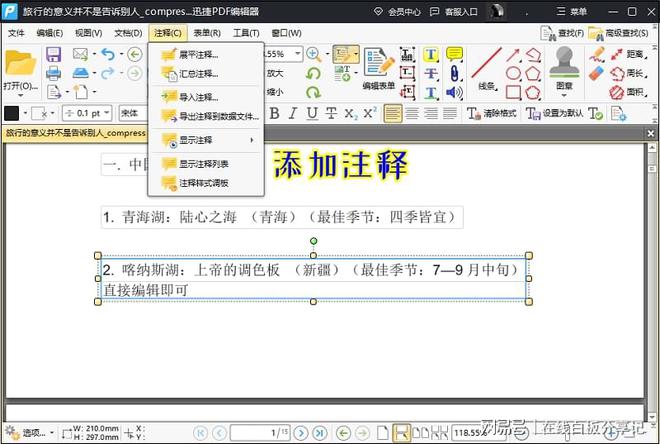Toggle underline text formatting
The image size is (660, 444).
312,113
